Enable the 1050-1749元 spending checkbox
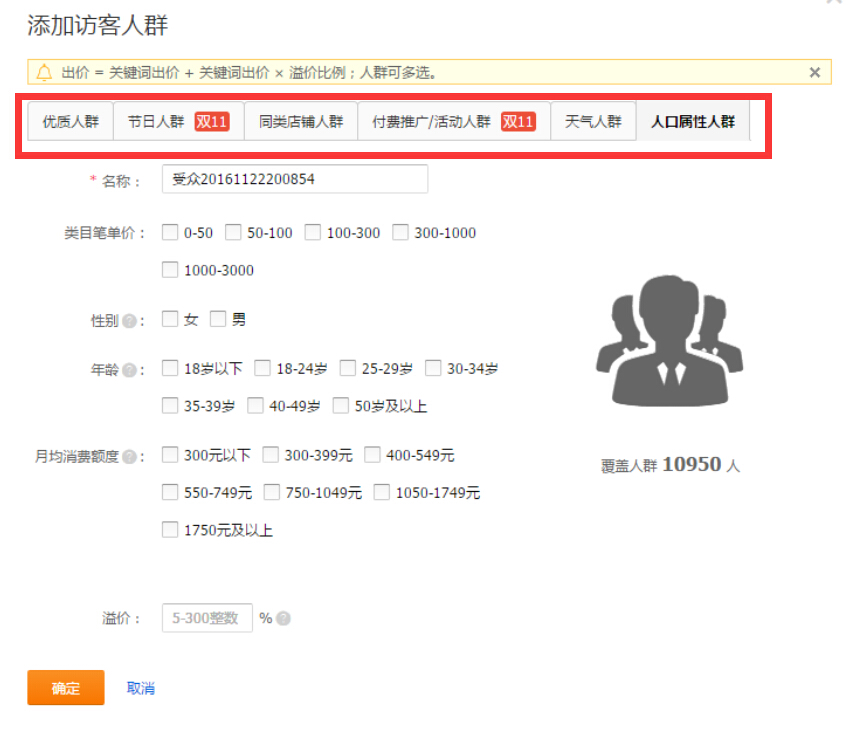859x739 pixels. (382, 492)
